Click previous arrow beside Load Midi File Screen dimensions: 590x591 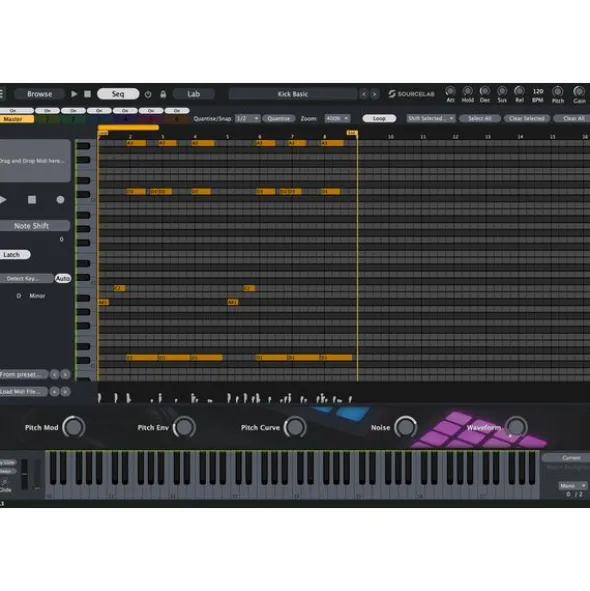[x=54, y=392]
